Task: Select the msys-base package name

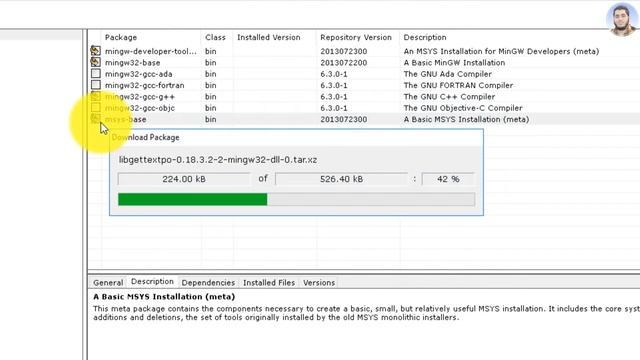Action: click(125, 119)
